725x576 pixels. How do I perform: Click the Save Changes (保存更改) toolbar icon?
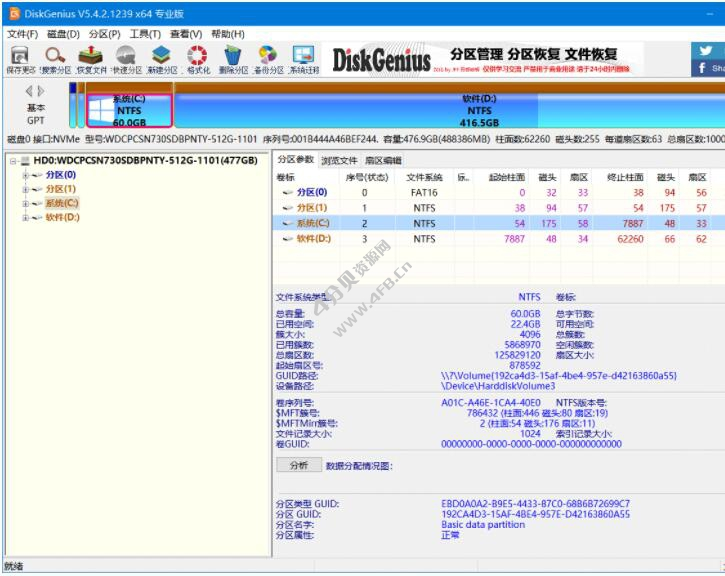[20, 58]
